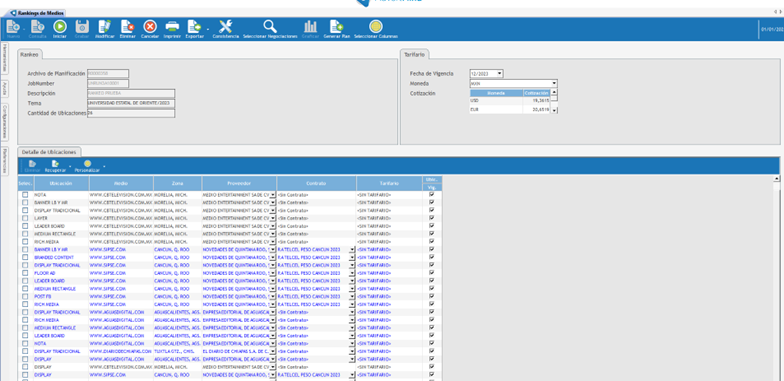Open the arrow next to Exportar

pos(208,29)
